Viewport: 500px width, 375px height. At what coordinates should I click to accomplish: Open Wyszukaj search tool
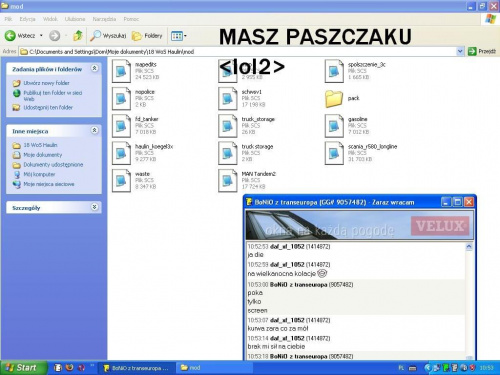click(x=108, y=36)
